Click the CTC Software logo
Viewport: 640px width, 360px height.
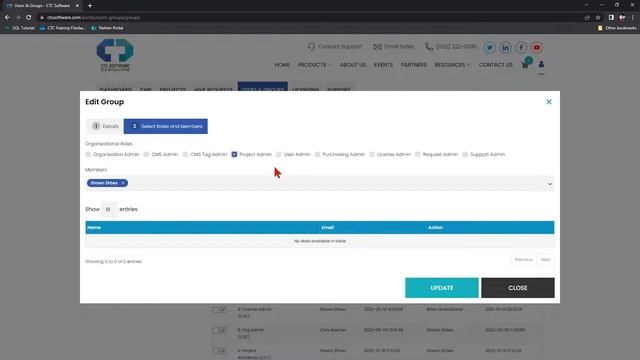[115, 55]
